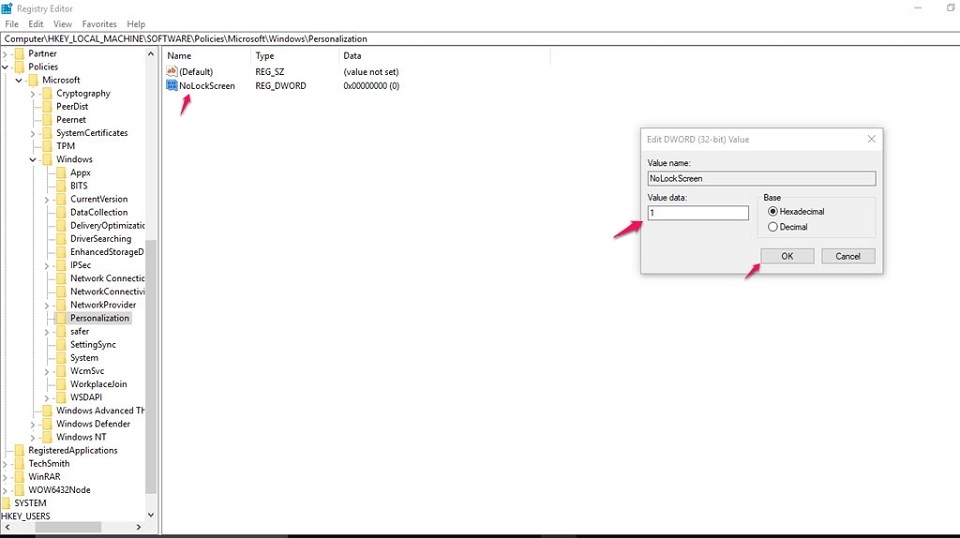Click the (Default) string value icon
This screenshot has height=538, width=960.
tap(172, 72)
